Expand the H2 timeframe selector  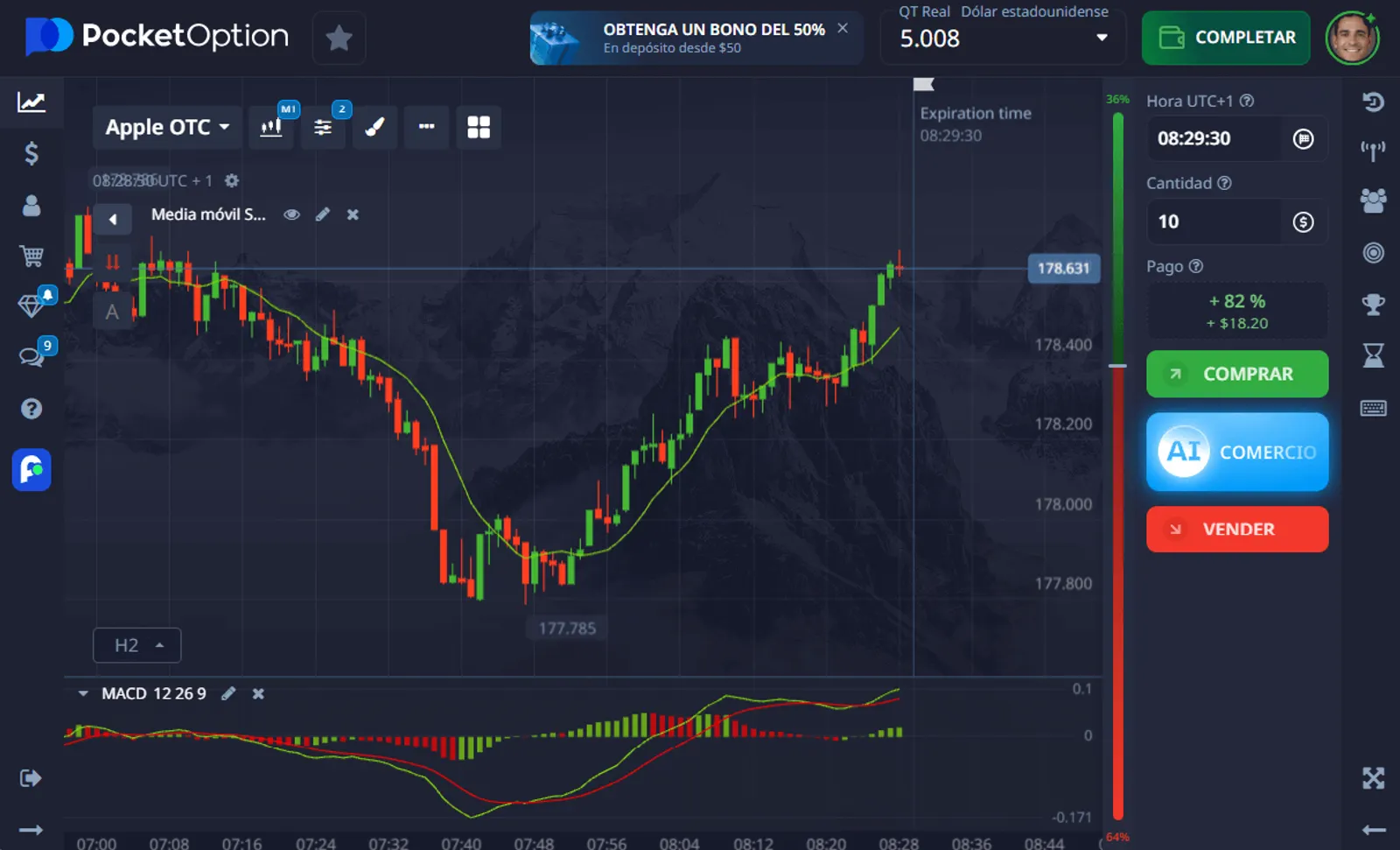click(137, 645)
